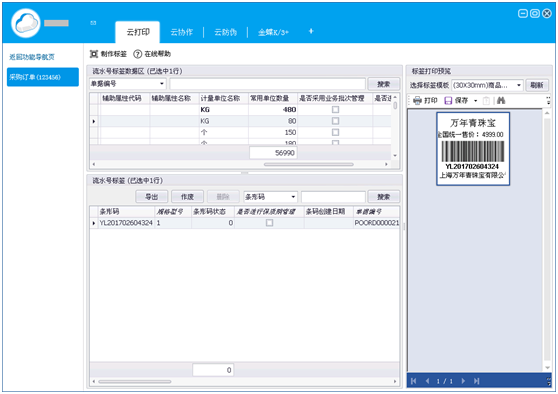Screen dimensions: 558x394
Task: Click the 作废 button
Action: point(188,196)
